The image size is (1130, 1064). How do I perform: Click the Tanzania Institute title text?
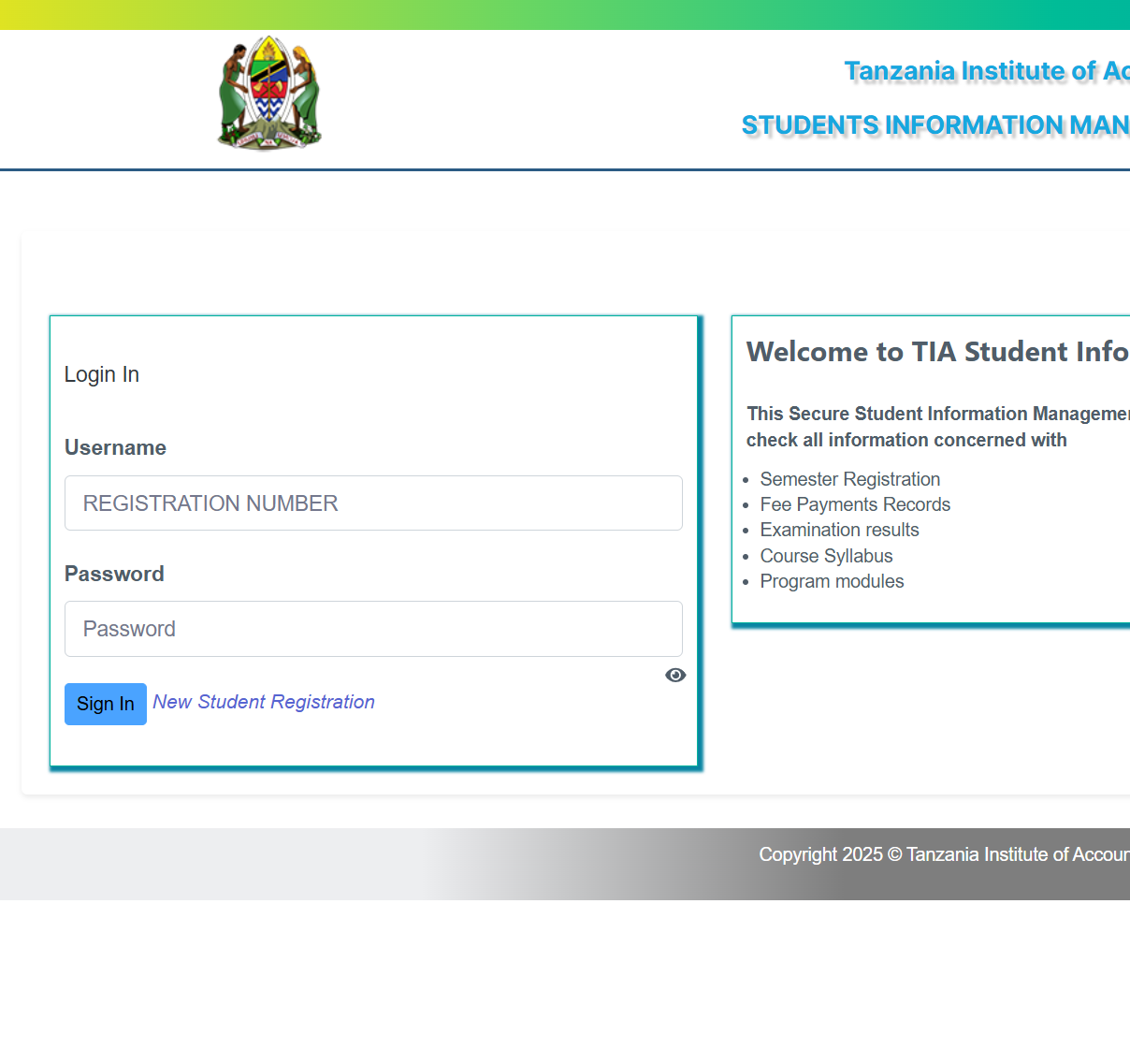pyautogui.click(x=986, y=71)
